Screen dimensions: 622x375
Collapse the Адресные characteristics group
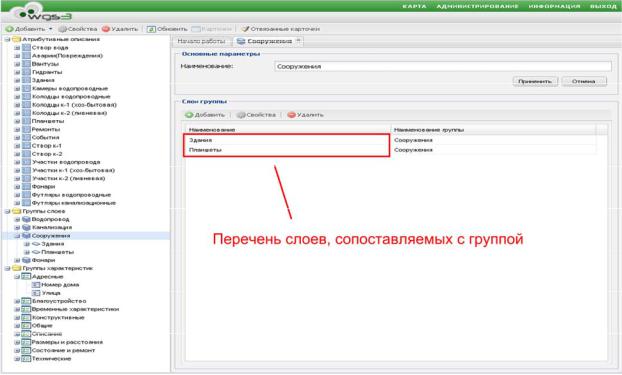click(17, 277)
